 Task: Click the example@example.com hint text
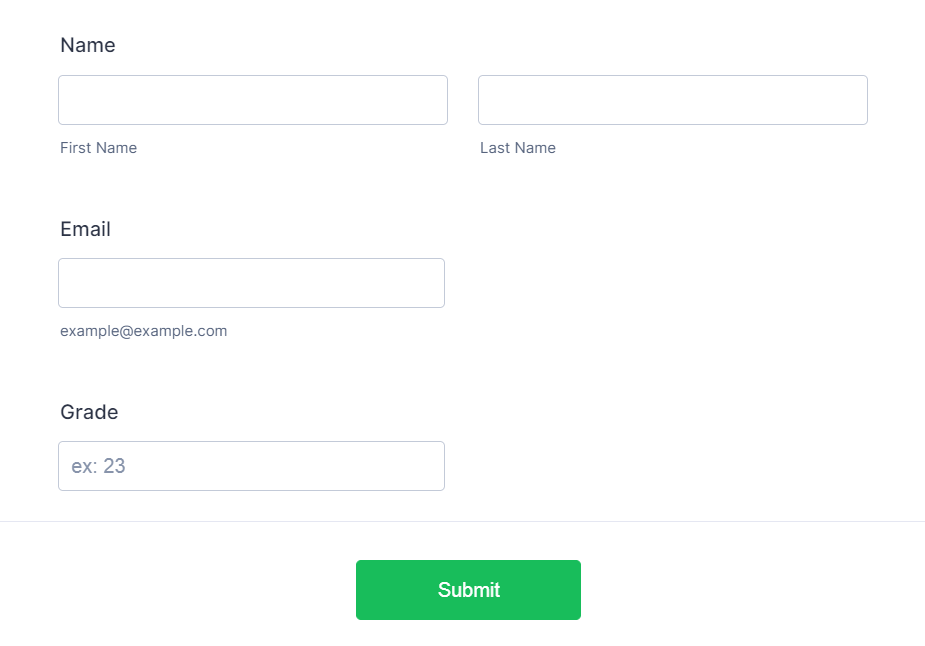pos(143,331)
